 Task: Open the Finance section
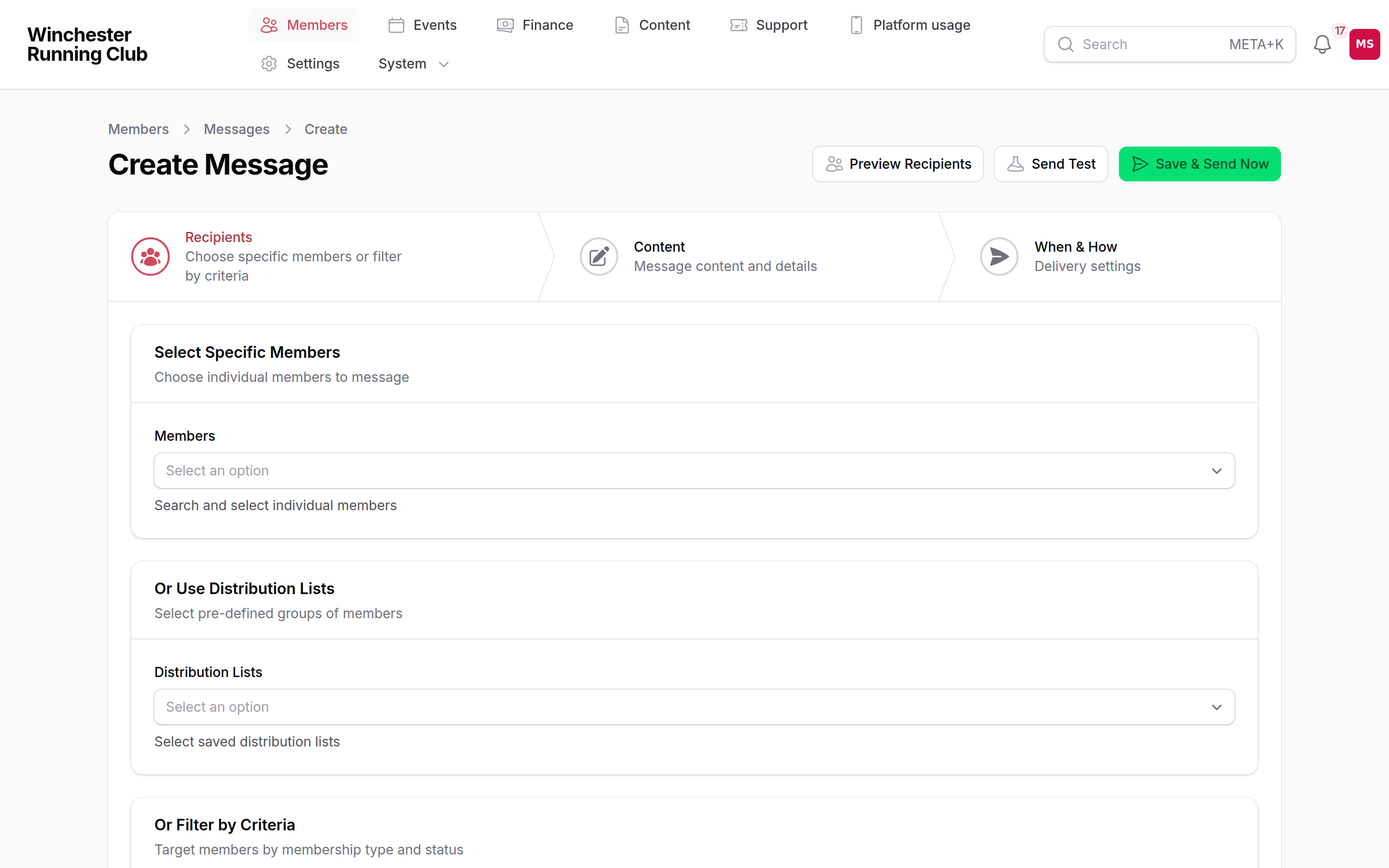click(535, 25)
